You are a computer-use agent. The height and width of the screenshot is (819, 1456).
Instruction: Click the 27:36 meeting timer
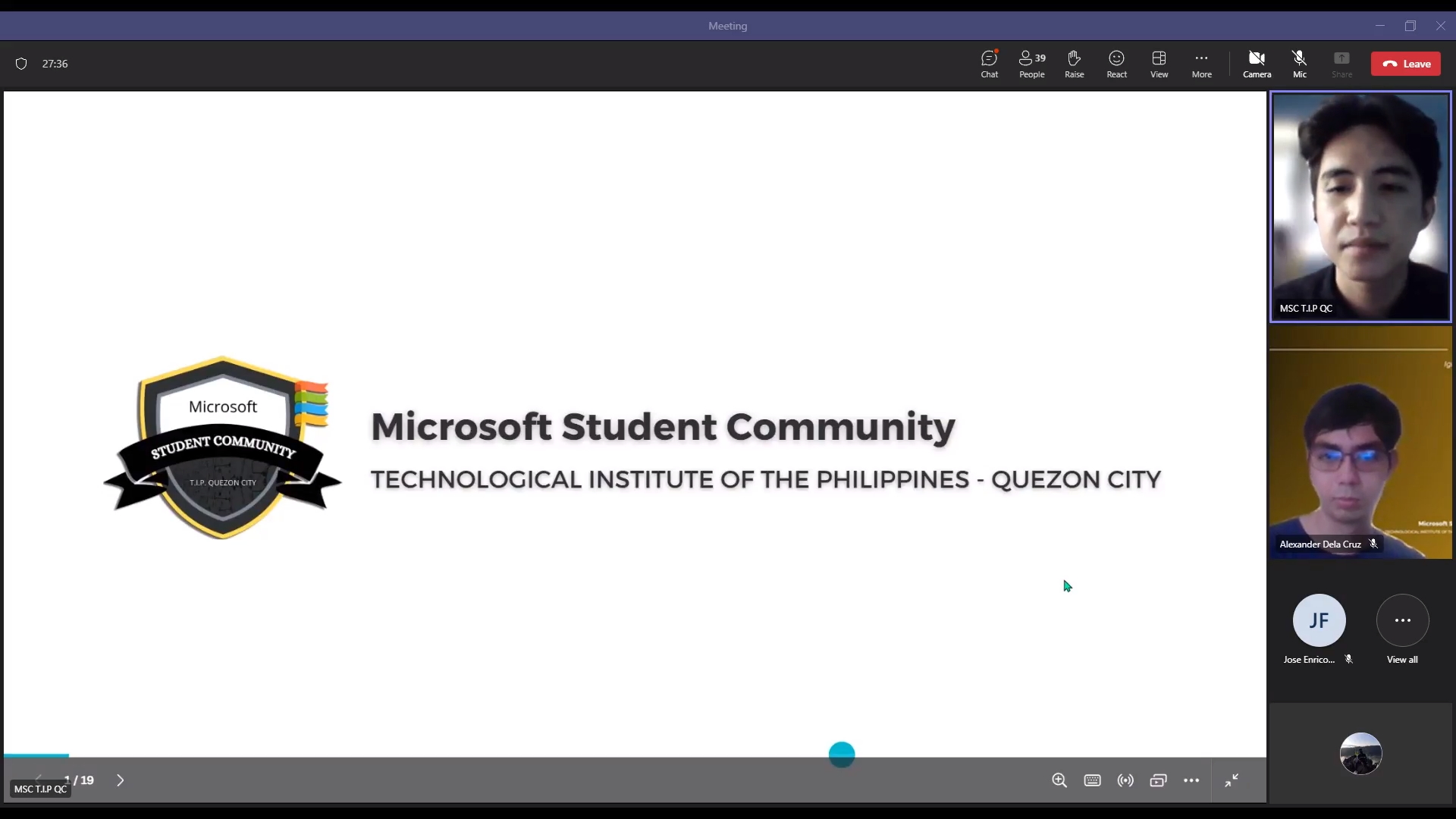pyautogui.click(x=55, y=64)
